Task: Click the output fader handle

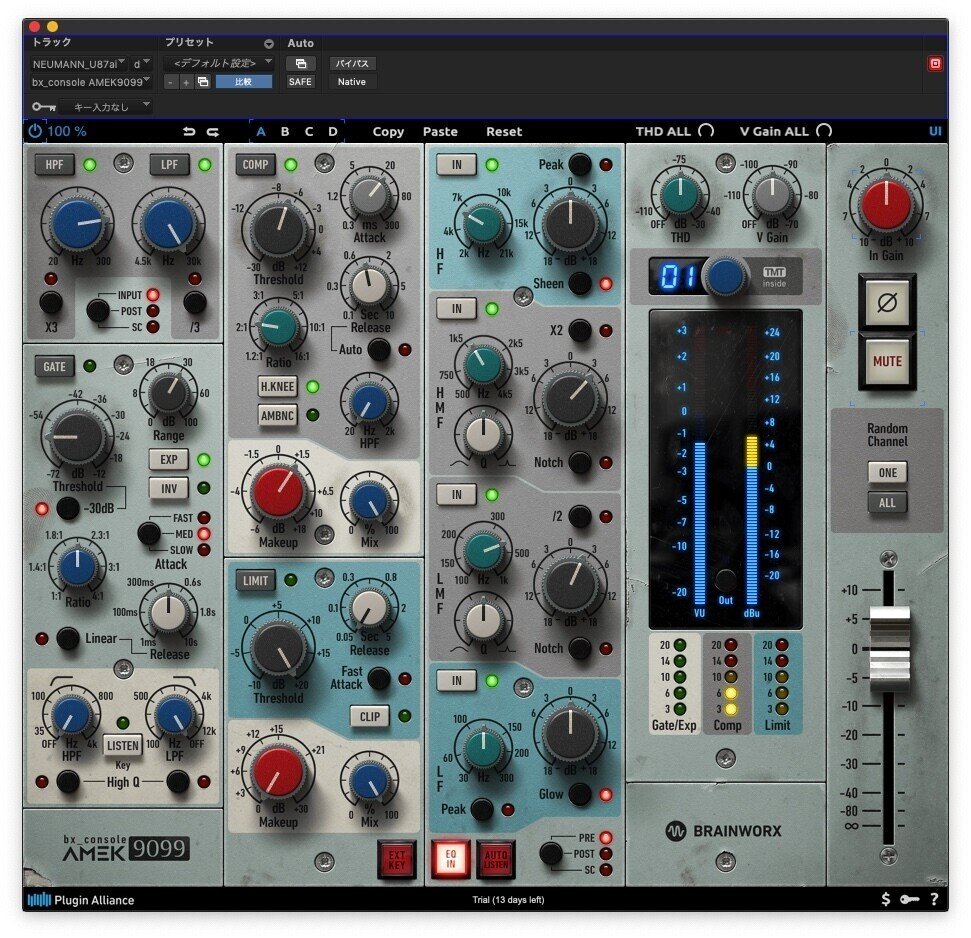Action: [889, 649]
